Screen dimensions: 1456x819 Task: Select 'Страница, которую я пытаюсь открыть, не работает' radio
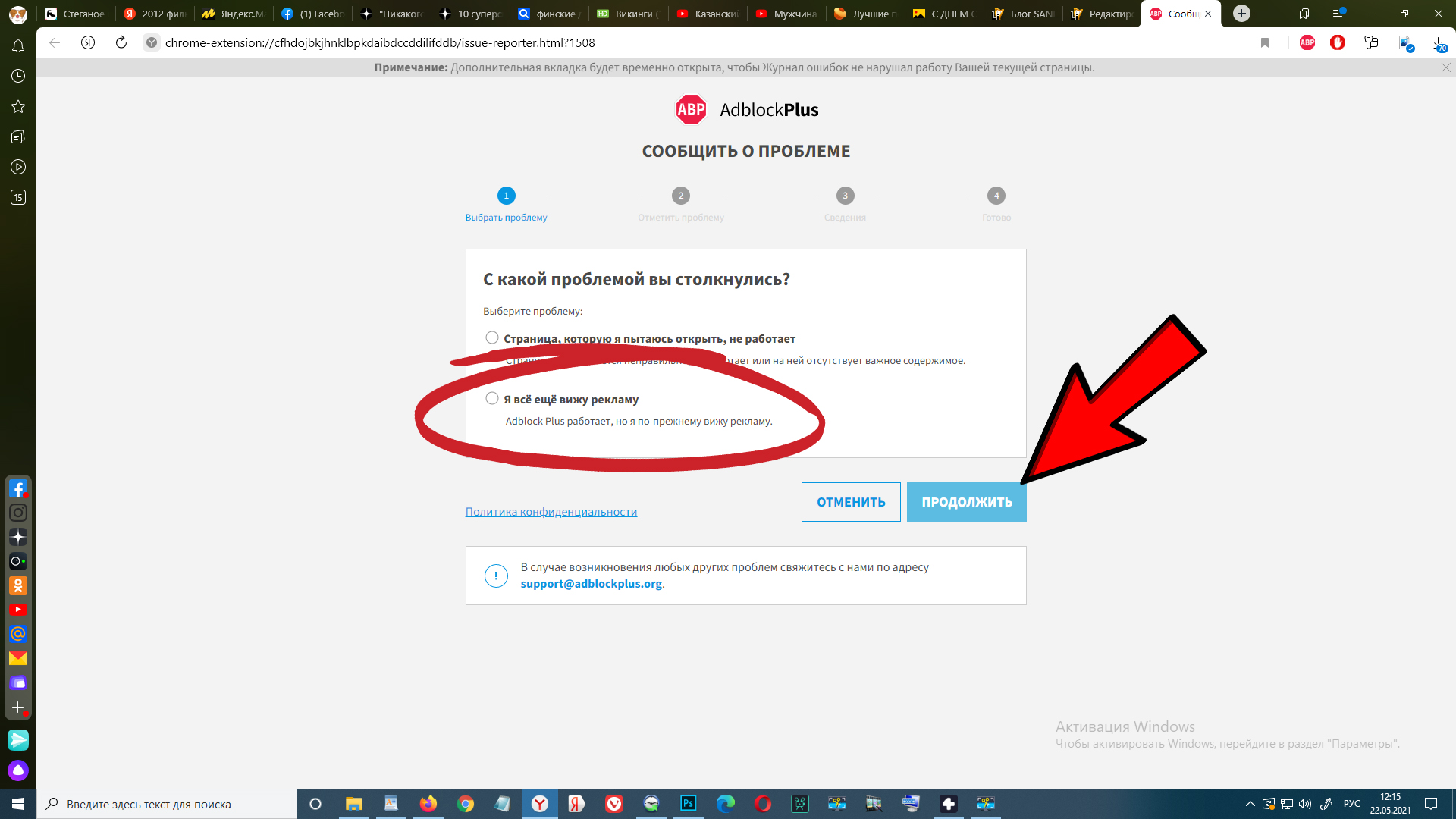492,338
